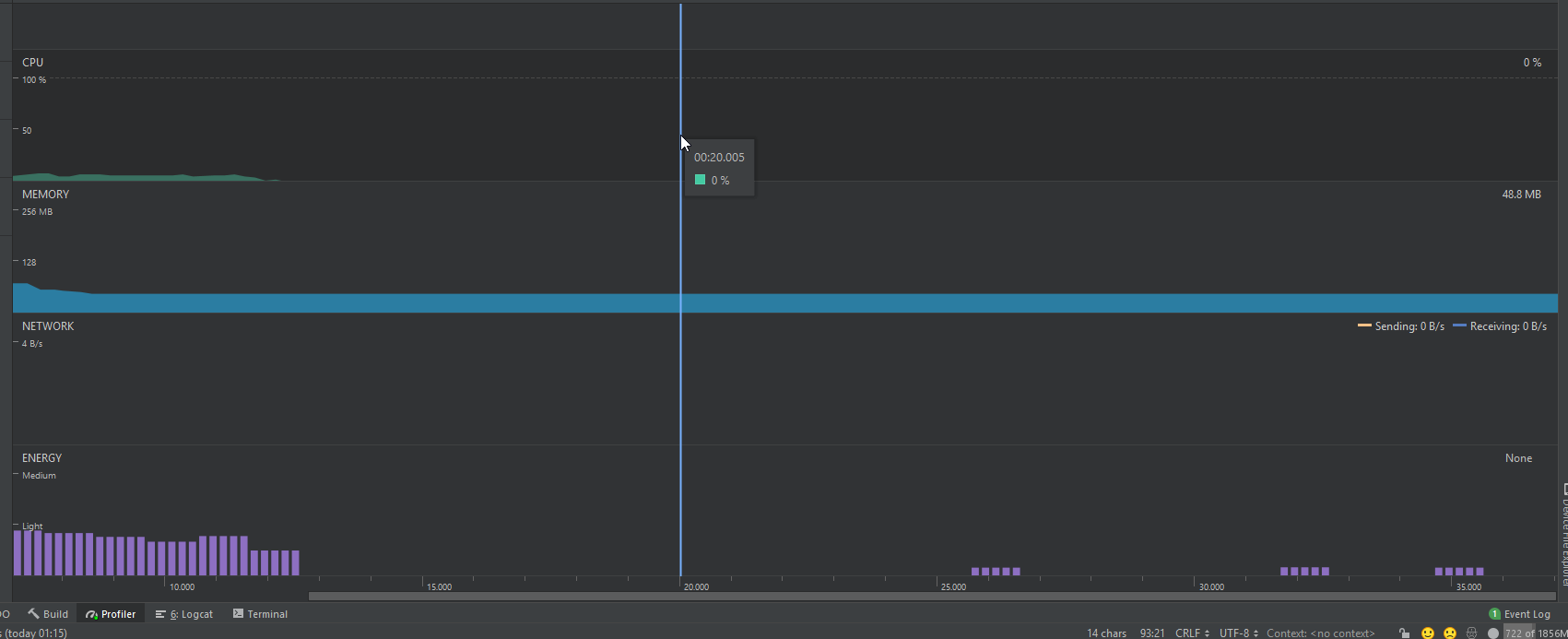Image resolution: width=1568 pixels, height=639 pixels.
Task: Click the read-only lock icon in status bar
Action: (1404, 633)
